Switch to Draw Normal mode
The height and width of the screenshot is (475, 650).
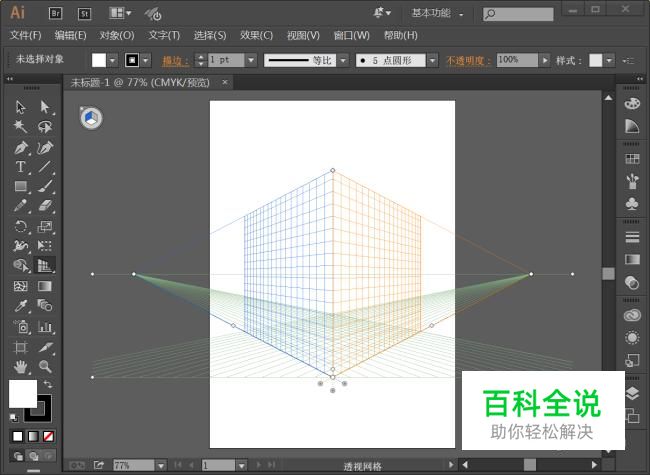point(18,456)
